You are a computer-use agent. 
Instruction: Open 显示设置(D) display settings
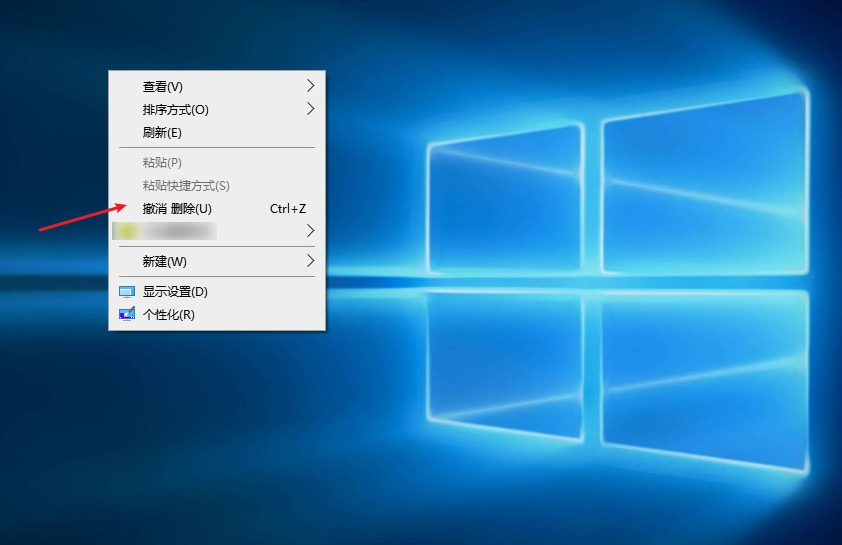coord(175,292)
